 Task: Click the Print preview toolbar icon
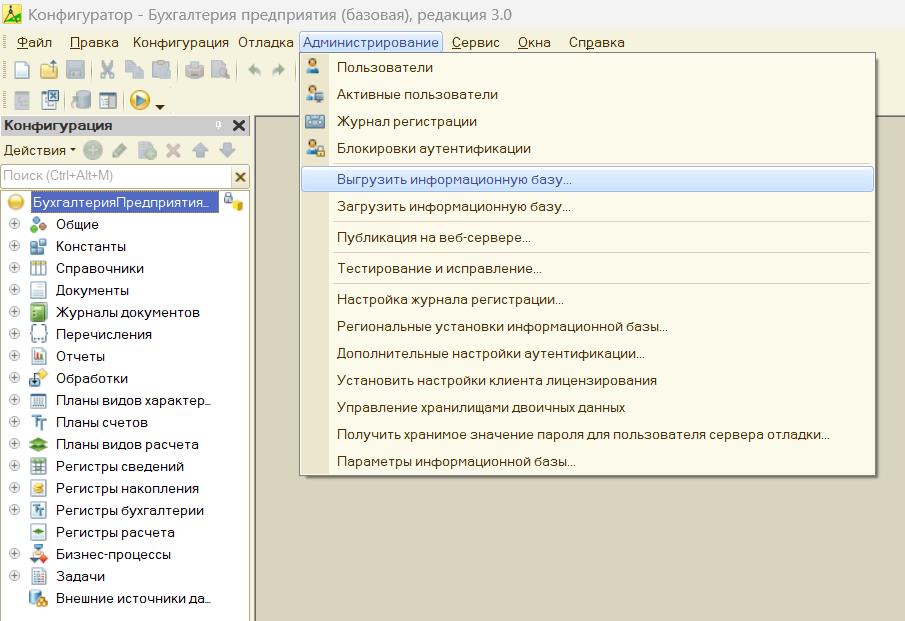[x=220, y=70]
